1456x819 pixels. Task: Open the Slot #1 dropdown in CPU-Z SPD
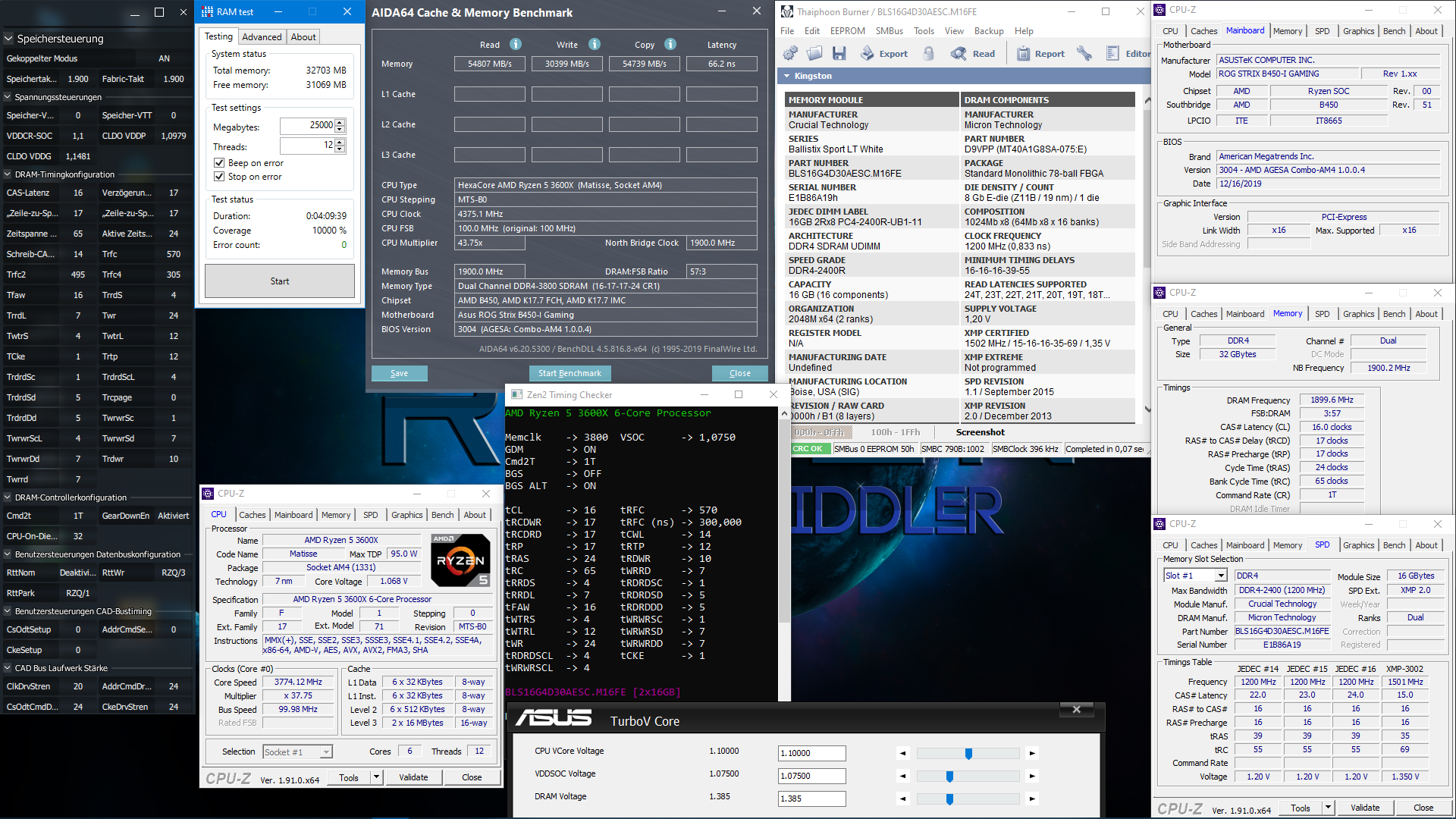[x=1222, y=576]
